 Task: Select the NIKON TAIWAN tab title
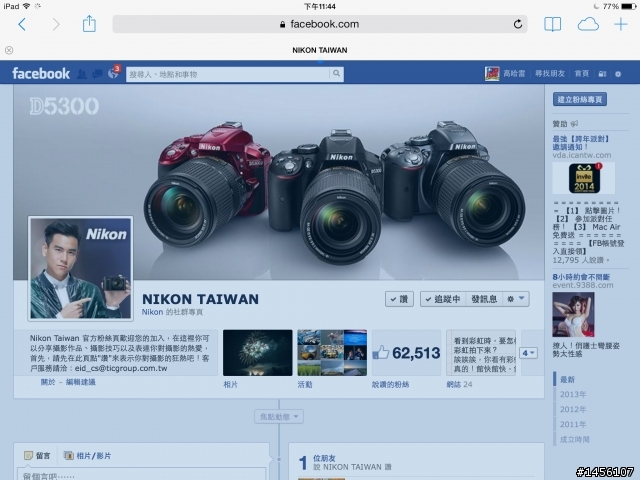[x=320, y=50]
